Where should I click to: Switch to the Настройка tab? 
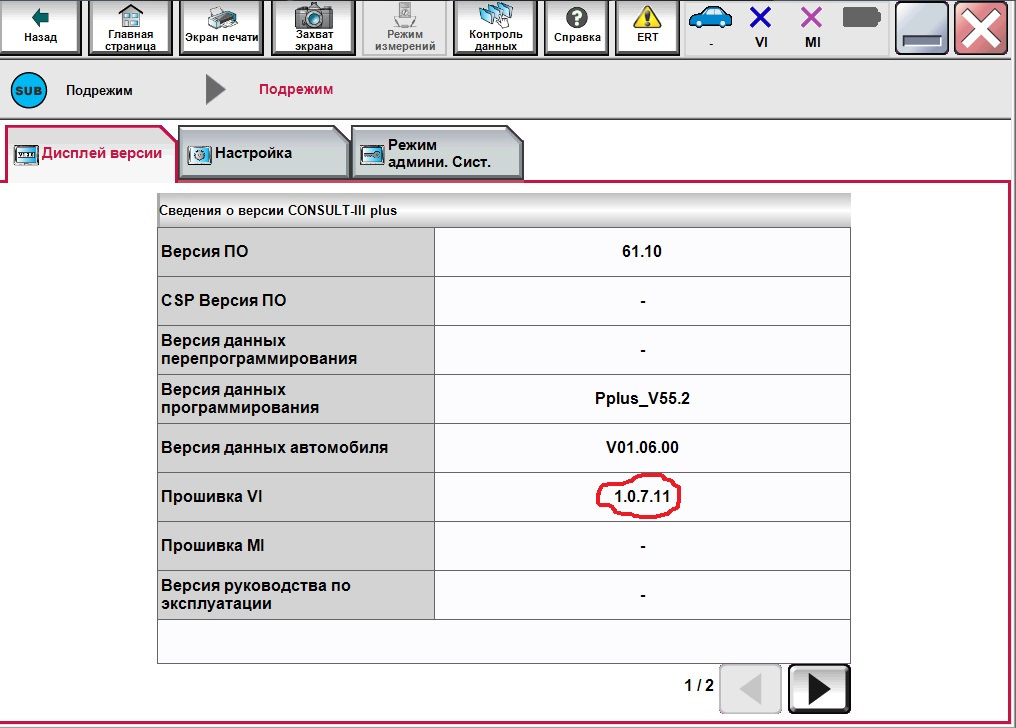pos(264,153)
